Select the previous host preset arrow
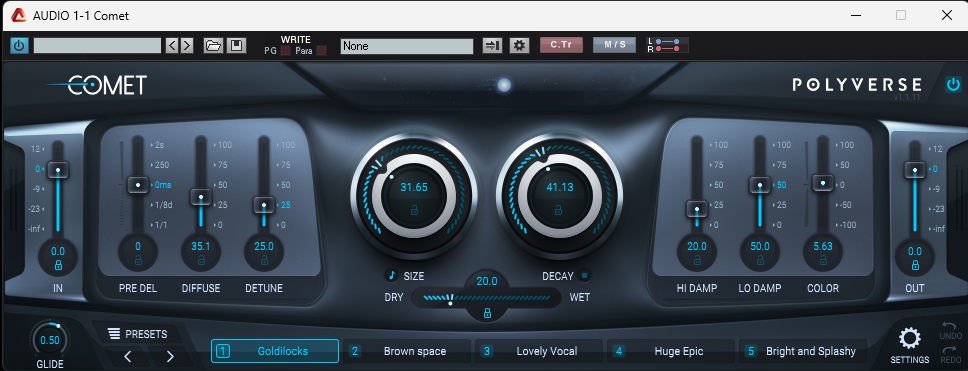Image resolution: width=968 pixels, height=371 pixels. [172, 46]
